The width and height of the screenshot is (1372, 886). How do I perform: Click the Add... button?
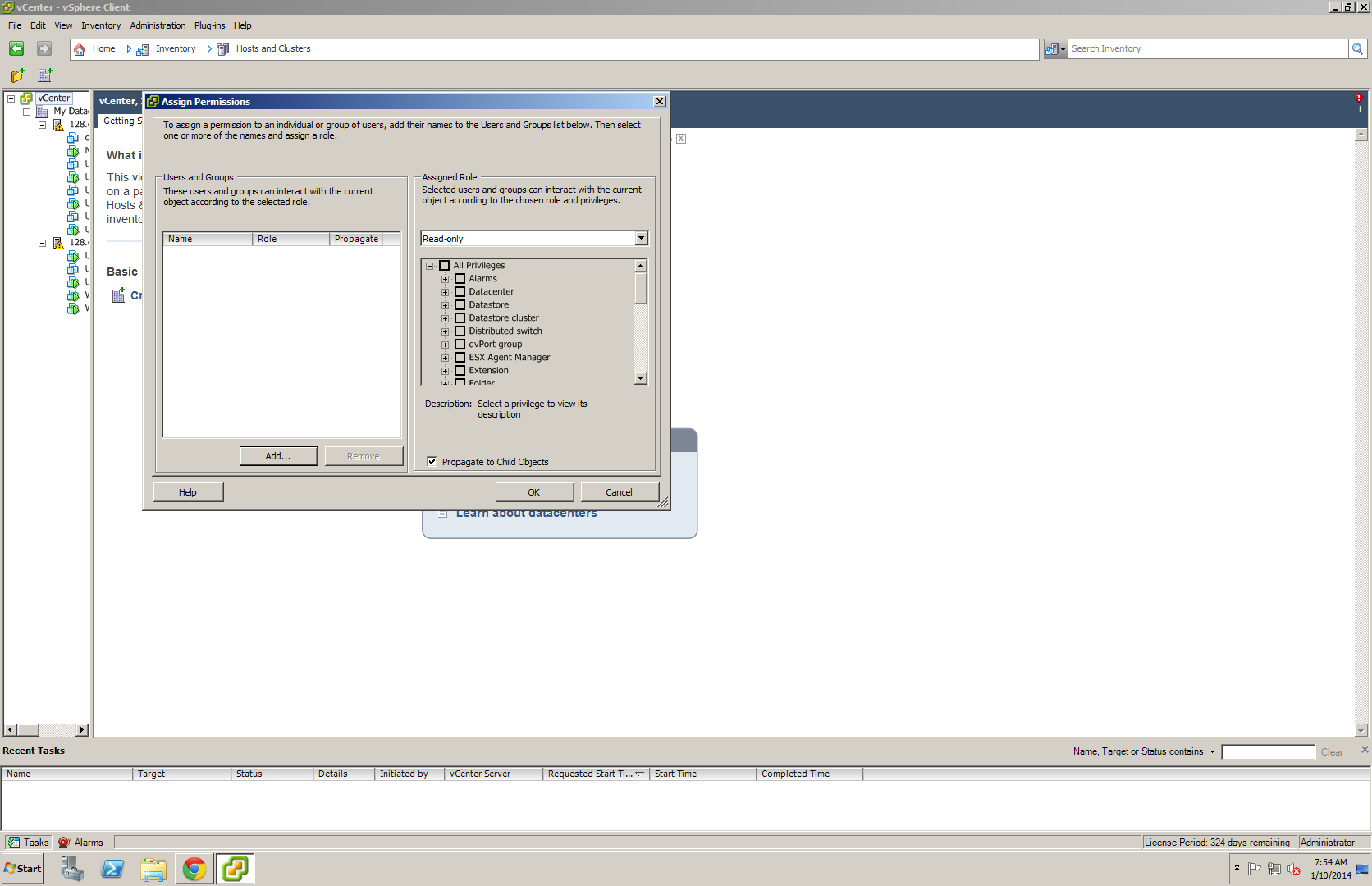[x=278, y=456]
